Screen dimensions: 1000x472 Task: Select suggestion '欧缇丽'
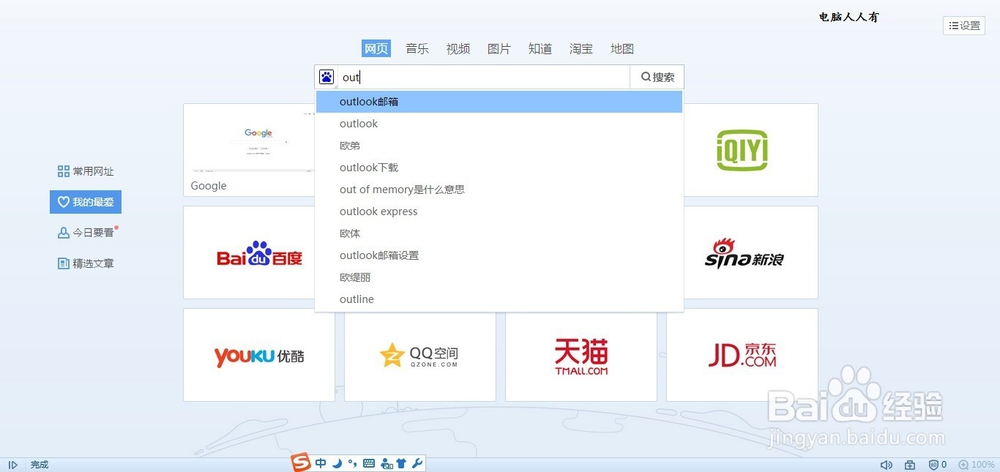(x=499, y=277)
